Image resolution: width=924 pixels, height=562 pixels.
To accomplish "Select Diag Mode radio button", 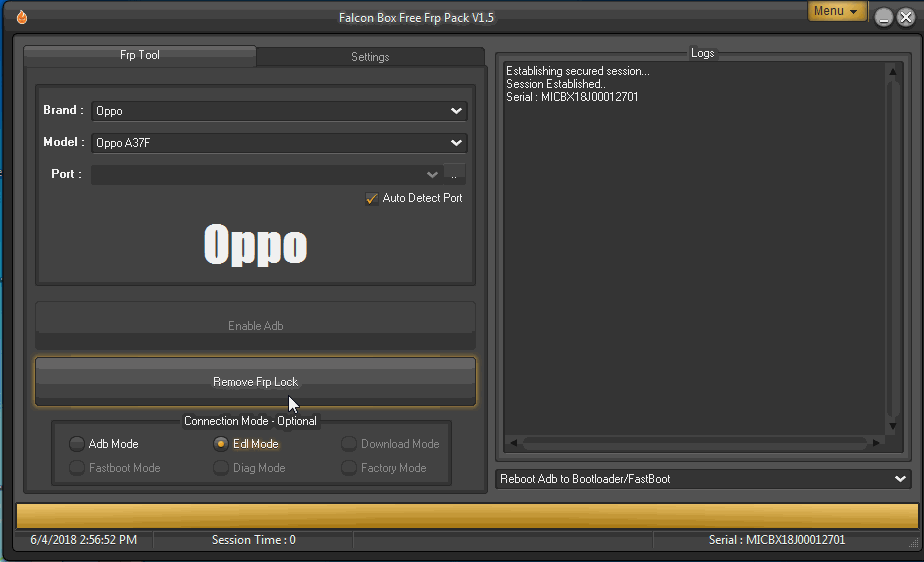I will (x=221, y=468).
